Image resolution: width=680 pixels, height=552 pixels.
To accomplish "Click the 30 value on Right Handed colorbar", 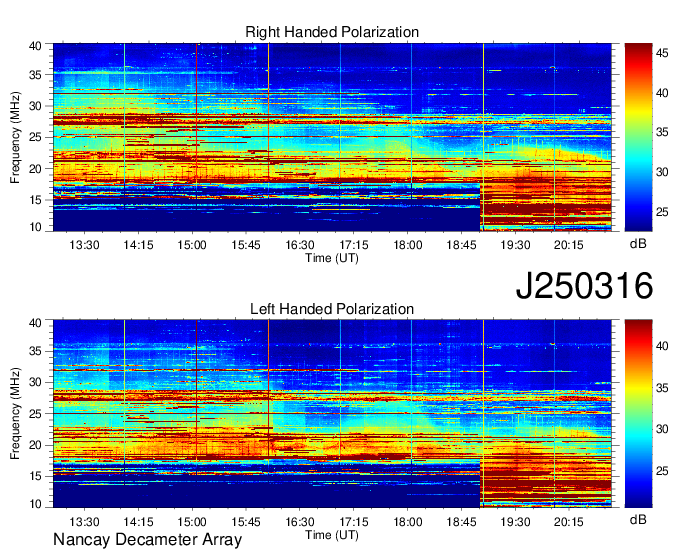I will (x=662, y=172).
